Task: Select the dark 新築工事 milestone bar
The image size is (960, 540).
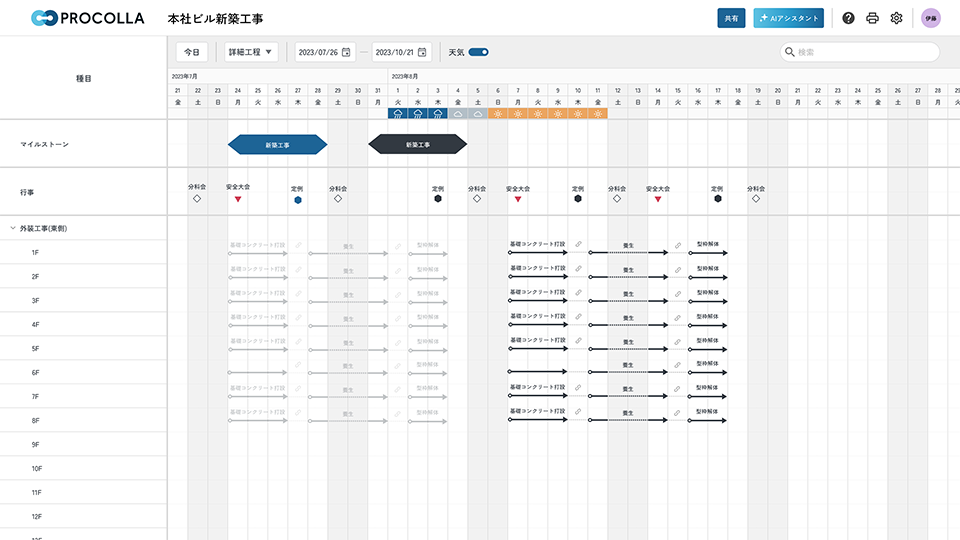Action: pos(418,144)
